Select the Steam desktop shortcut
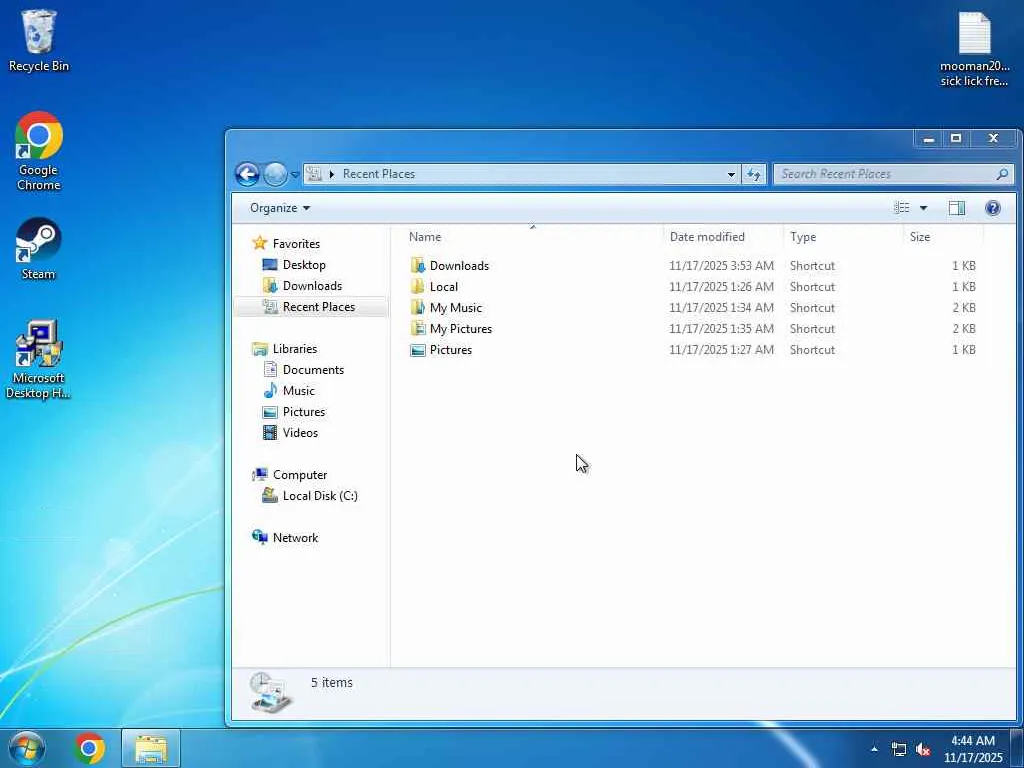The height and width of the screenshot is (768, 1024). pyautogui.click(x=39, y=249)
